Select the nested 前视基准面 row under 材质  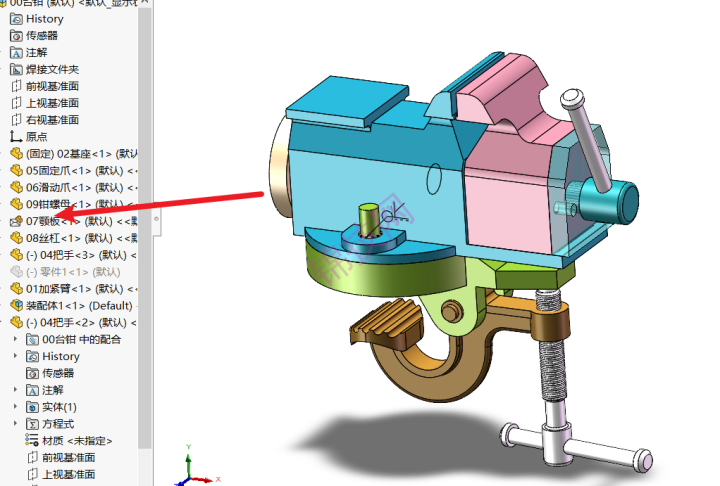62,458
